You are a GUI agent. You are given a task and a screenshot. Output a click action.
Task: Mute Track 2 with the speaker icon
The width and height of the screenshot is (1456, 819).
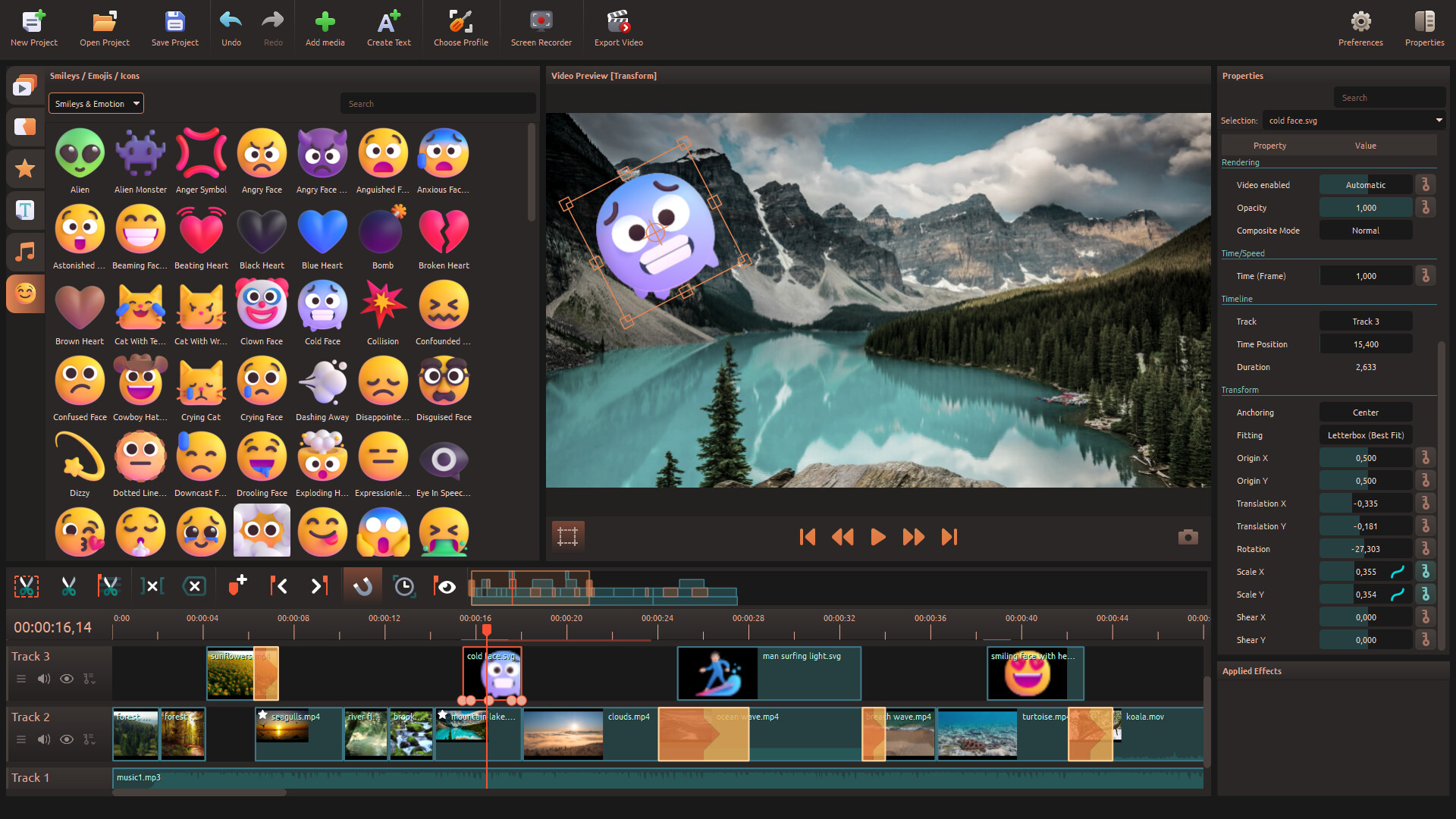[x=44, y=739]
